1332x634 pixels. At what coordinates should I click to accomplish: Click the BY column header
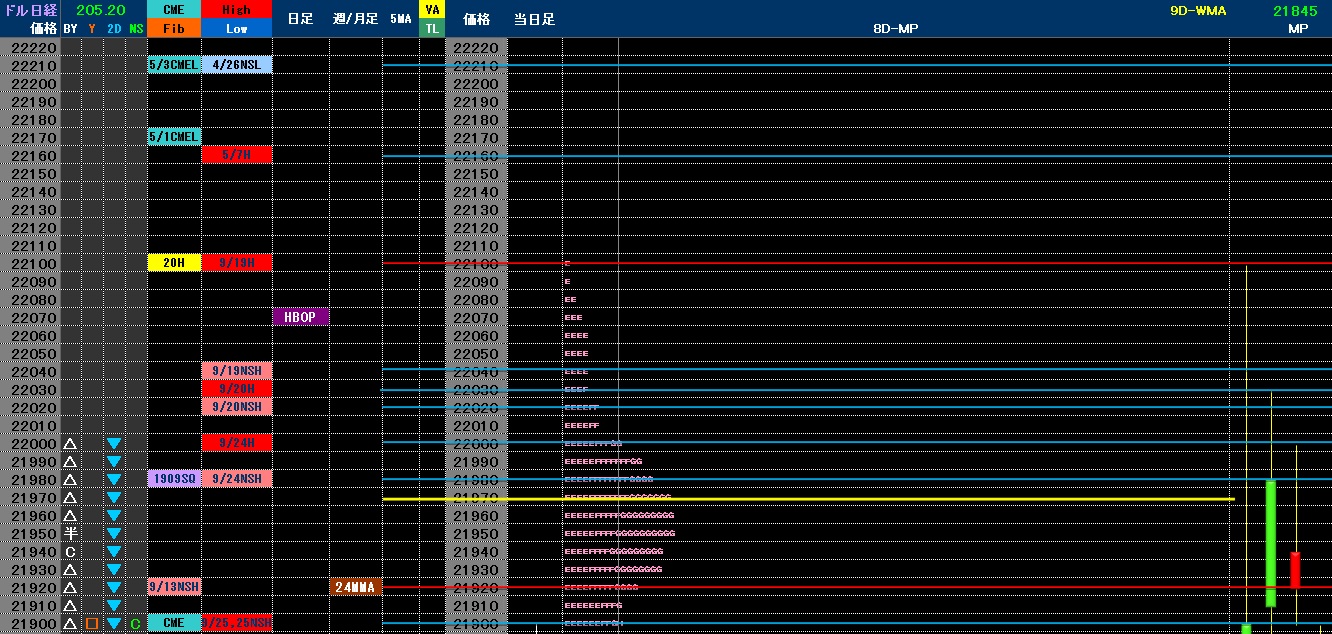pyautogui.click(x=70, y=29)
